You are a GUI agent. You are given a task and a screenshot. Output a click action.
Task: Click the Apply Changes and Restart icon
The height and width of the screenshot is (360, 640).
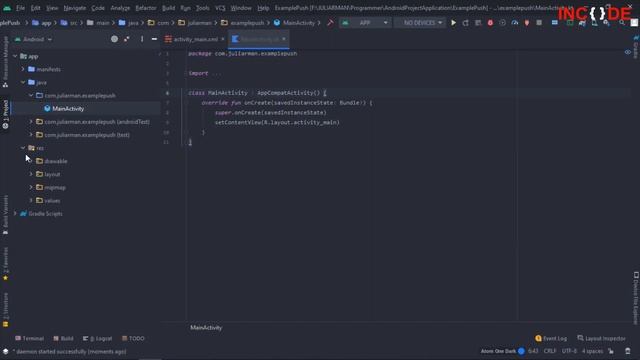(466, 23)
